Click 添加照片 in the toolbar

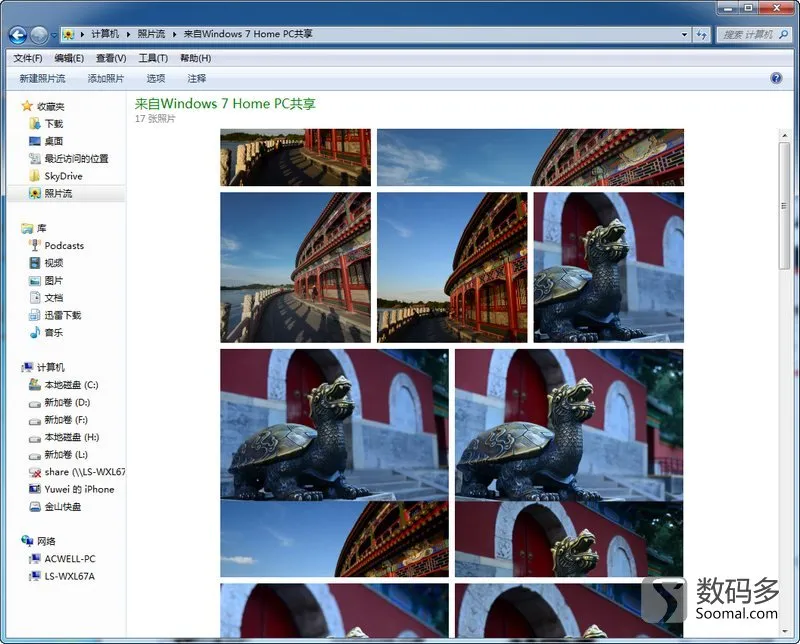[x=106, y=79]
